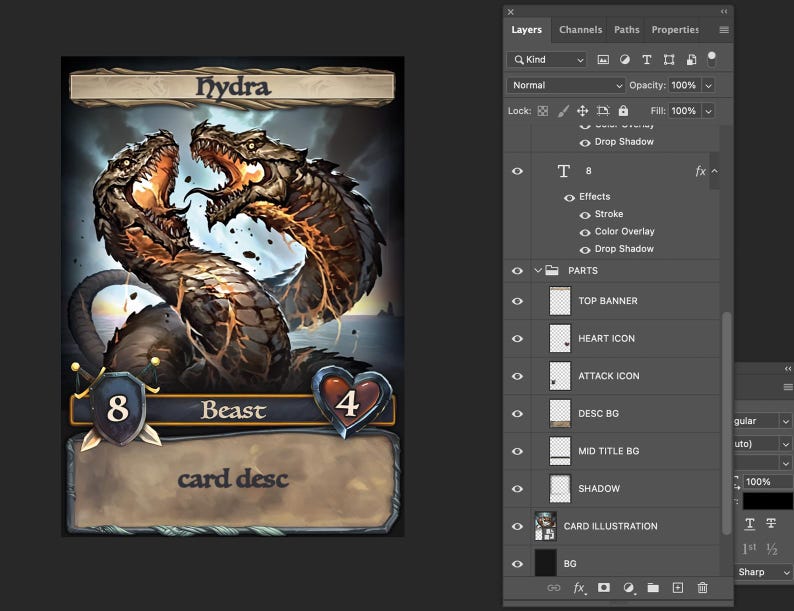This screenshot has width=794, height=611.
Task: Select the type layer T icon for 8
Action: click(x=564, y=171)
